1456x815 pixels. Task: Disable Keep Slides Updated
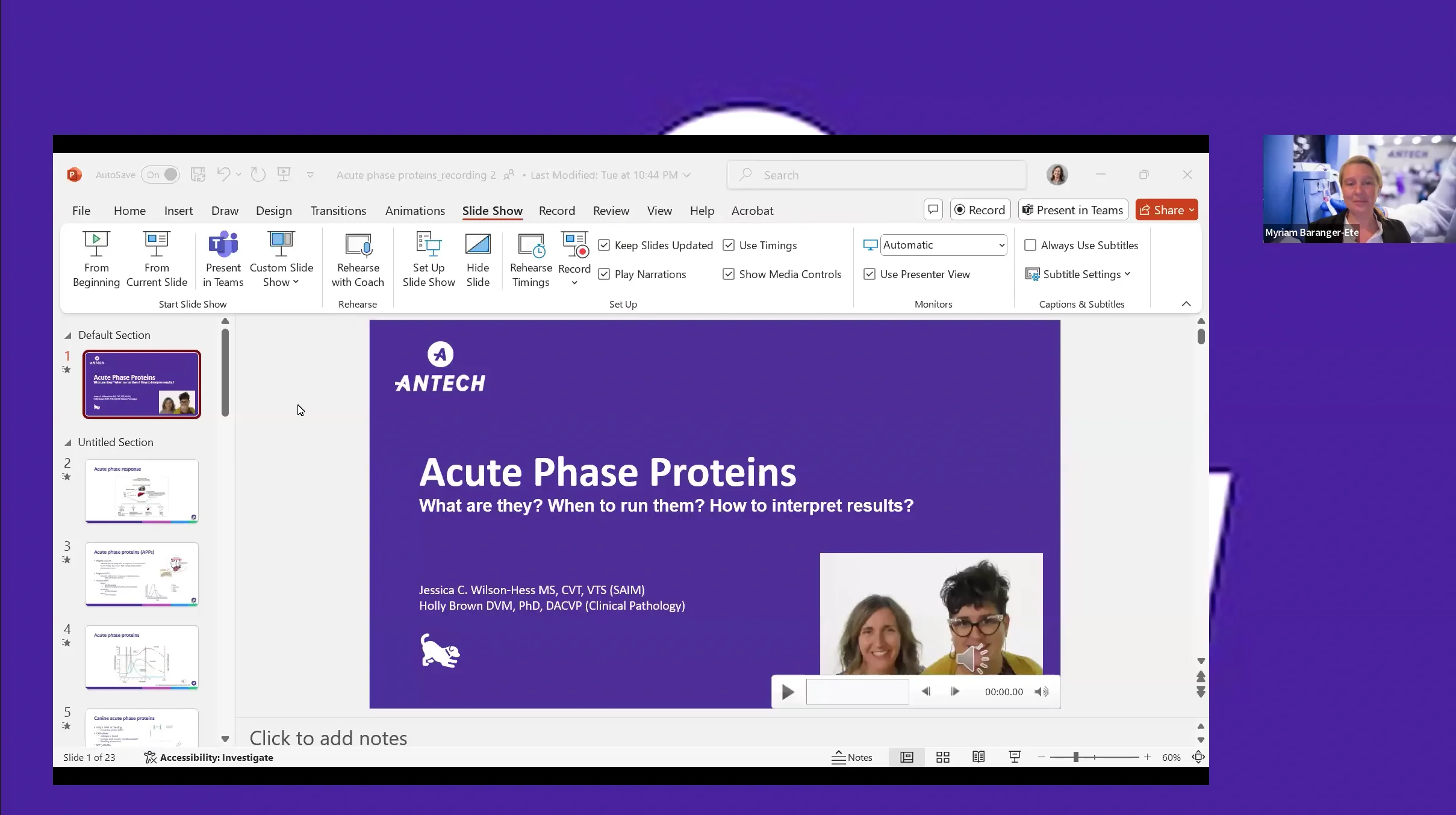coord(605,245)
